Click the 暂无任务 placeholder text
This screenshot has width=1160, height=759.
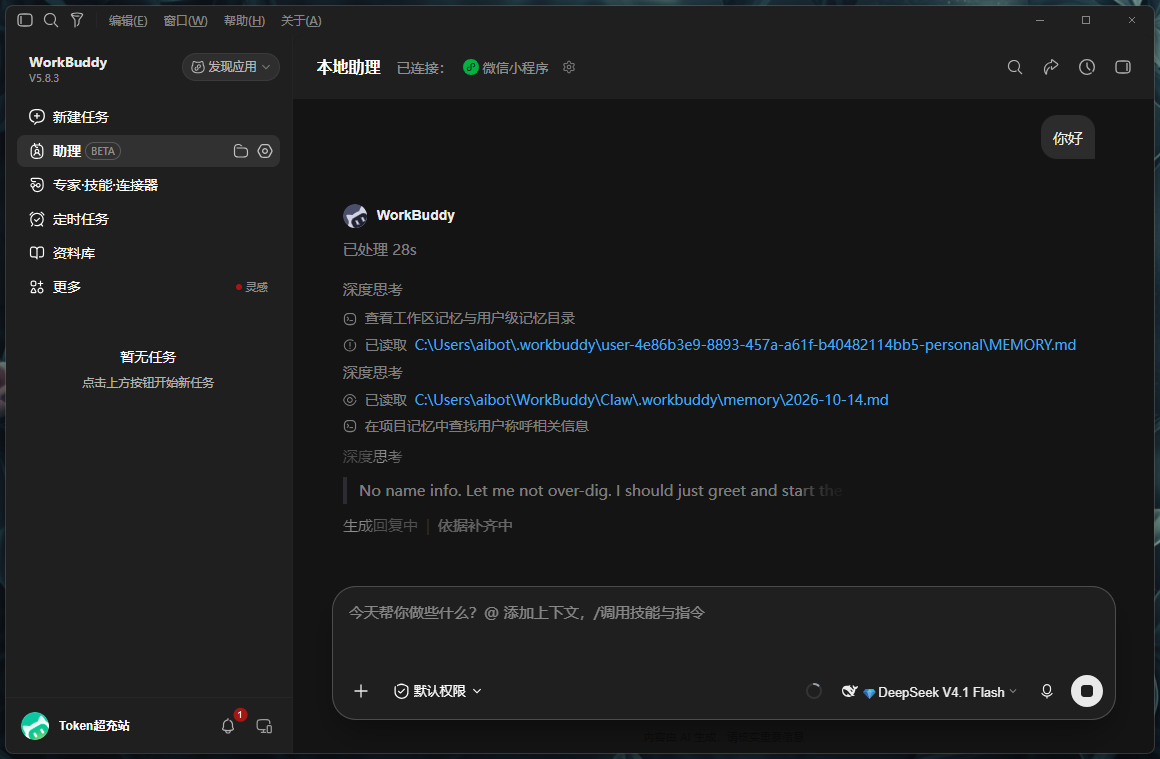[x=148, y=357]
